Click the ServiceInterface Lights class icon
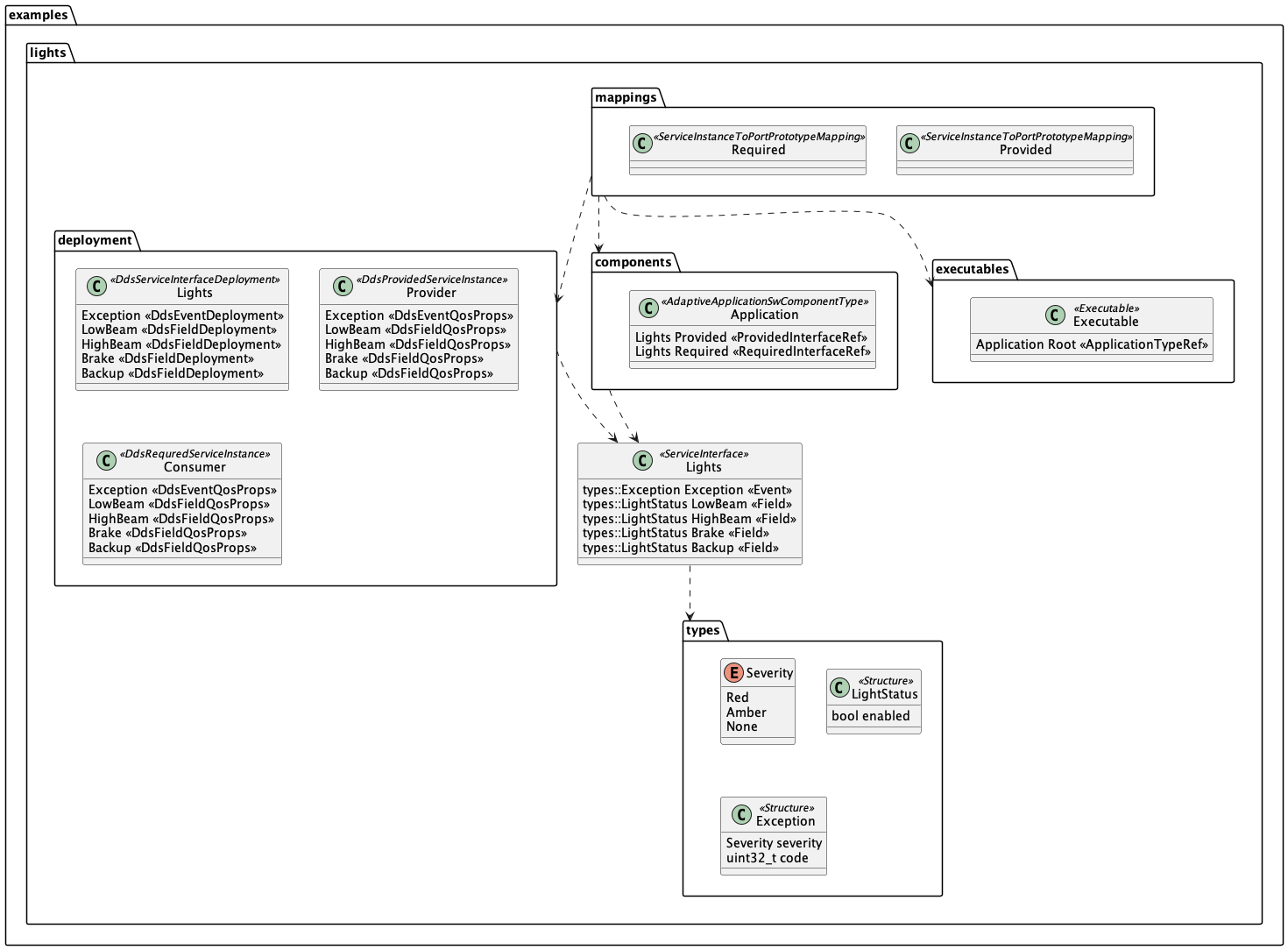The width and height of the screenshot is (1288, 950). coord(642,460)
